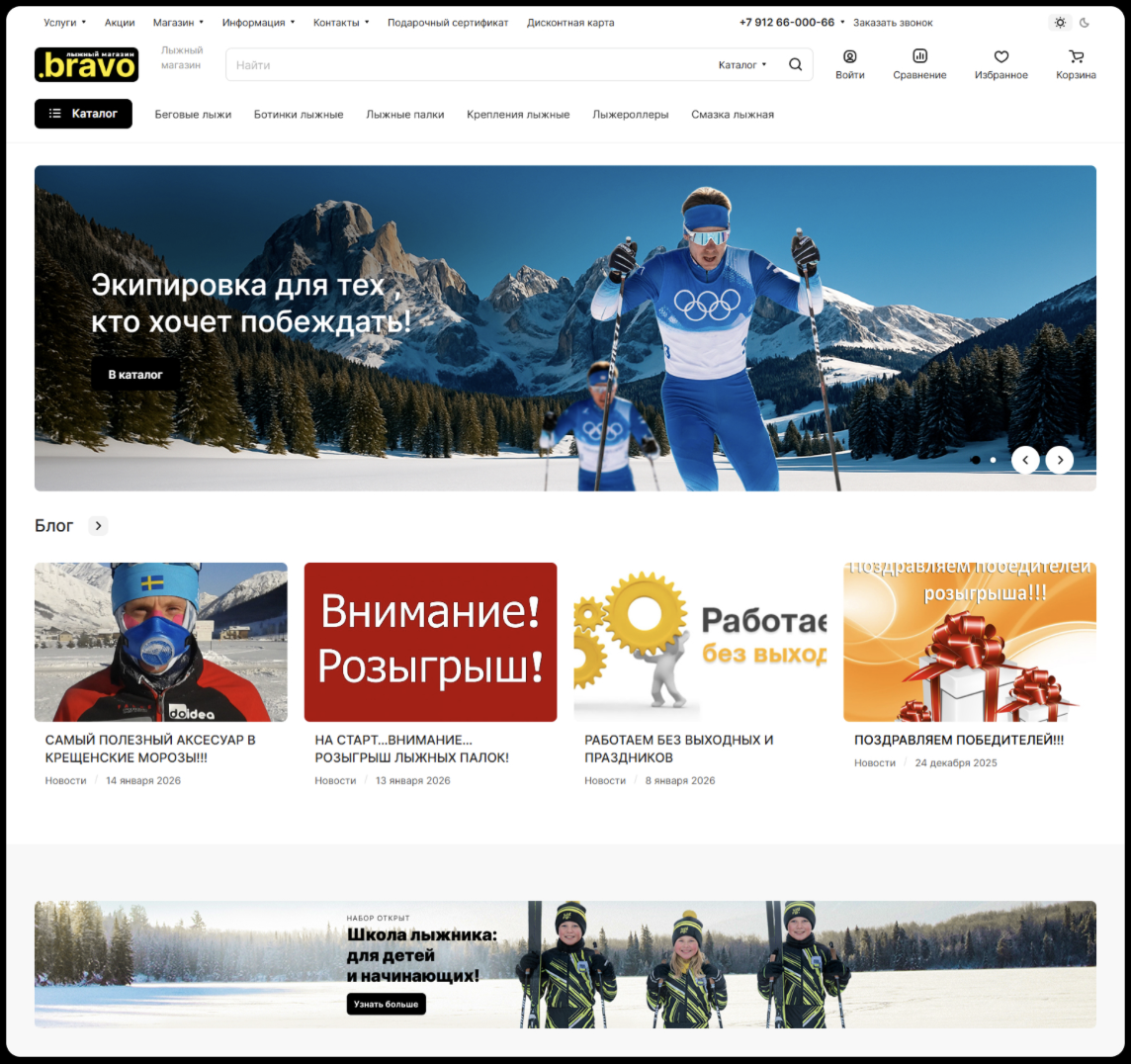Expand the phone number dropdown arrow

(x=842, y=23)
